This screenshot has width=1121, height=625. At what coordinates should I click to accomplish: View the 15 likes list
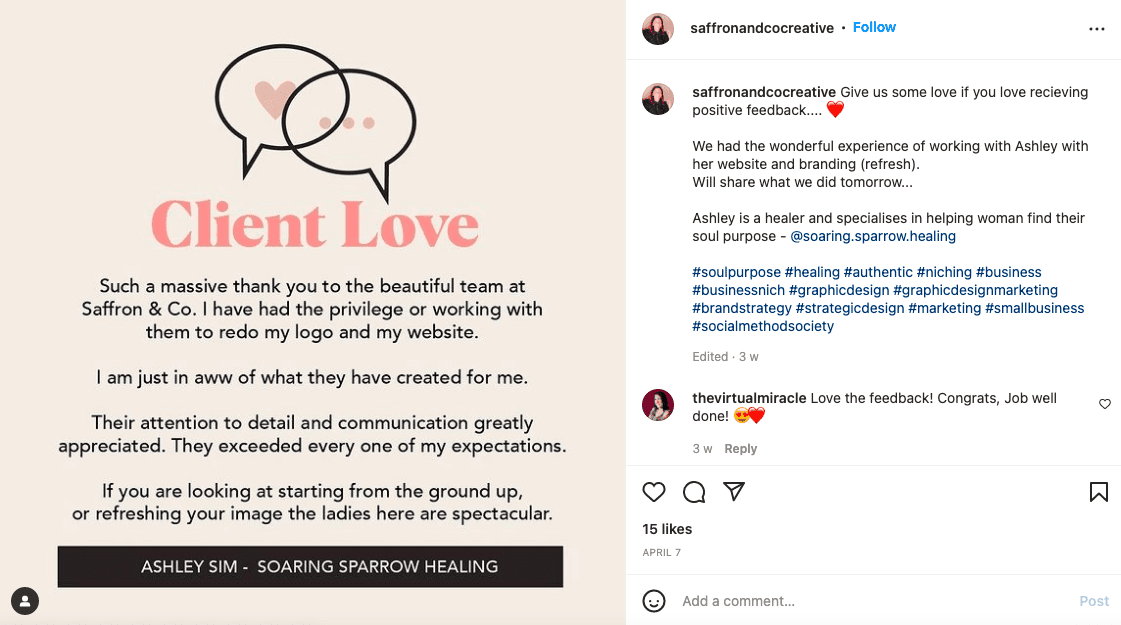click(667, 529)
